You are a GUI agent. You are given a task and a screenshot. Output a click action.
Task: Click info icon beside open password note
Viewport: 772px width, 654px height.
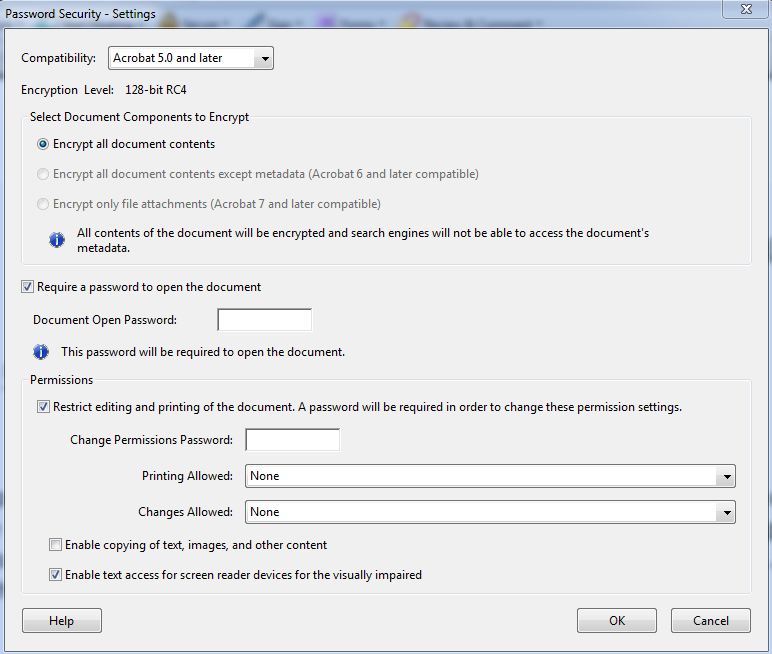(x=41, y=352)
